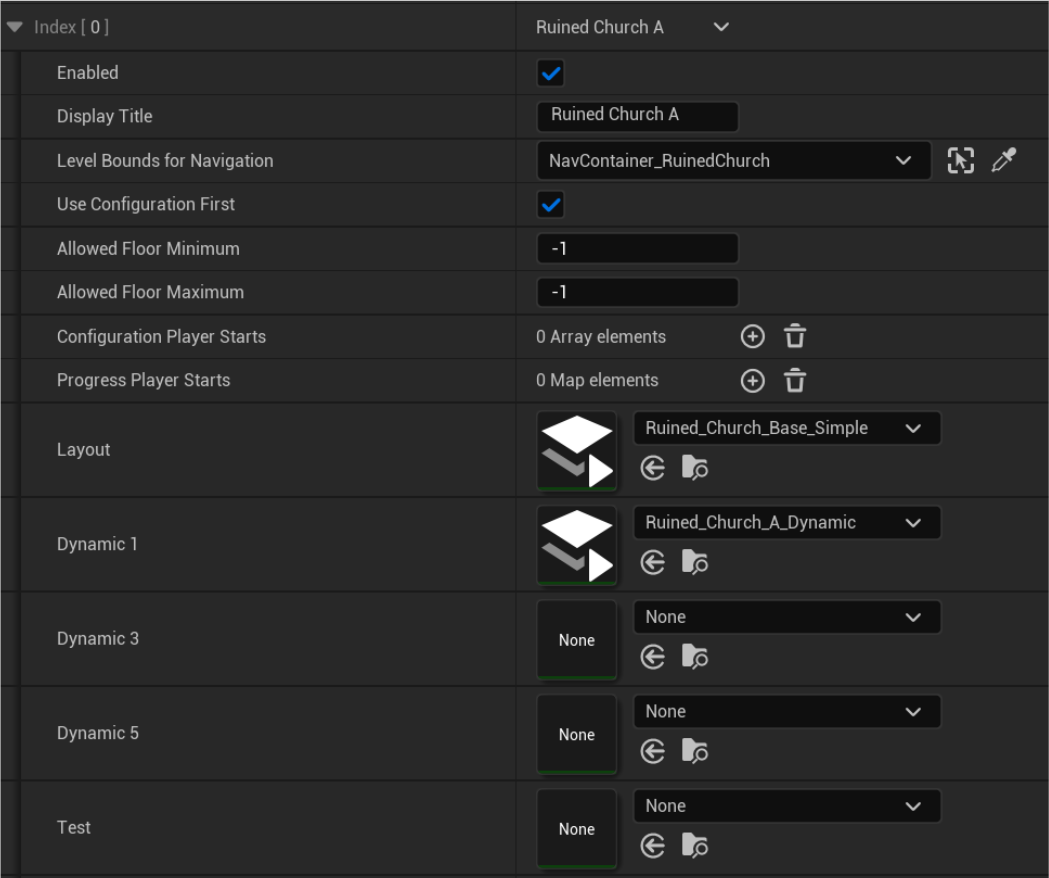Add element to Progress Player Starts map
This screenshot has width=1049, height=878.
752,380
